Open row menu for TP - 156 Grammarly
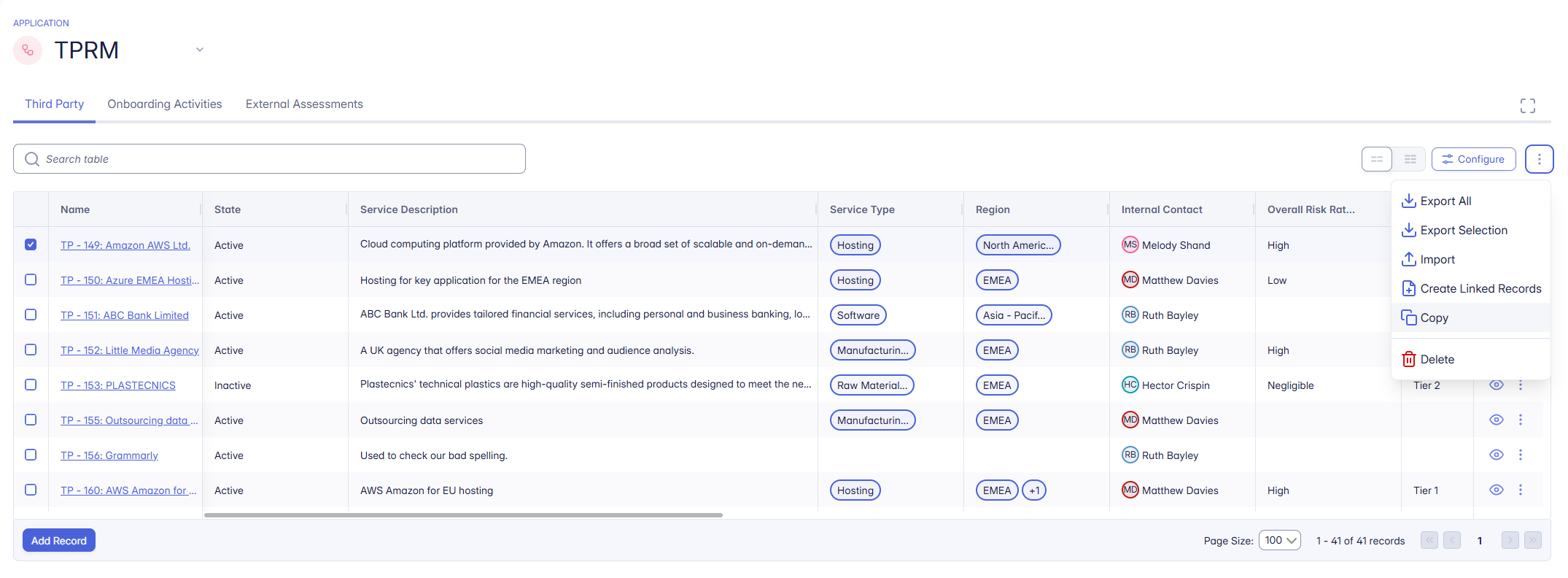The image size is (1568, 578). 1521,455
